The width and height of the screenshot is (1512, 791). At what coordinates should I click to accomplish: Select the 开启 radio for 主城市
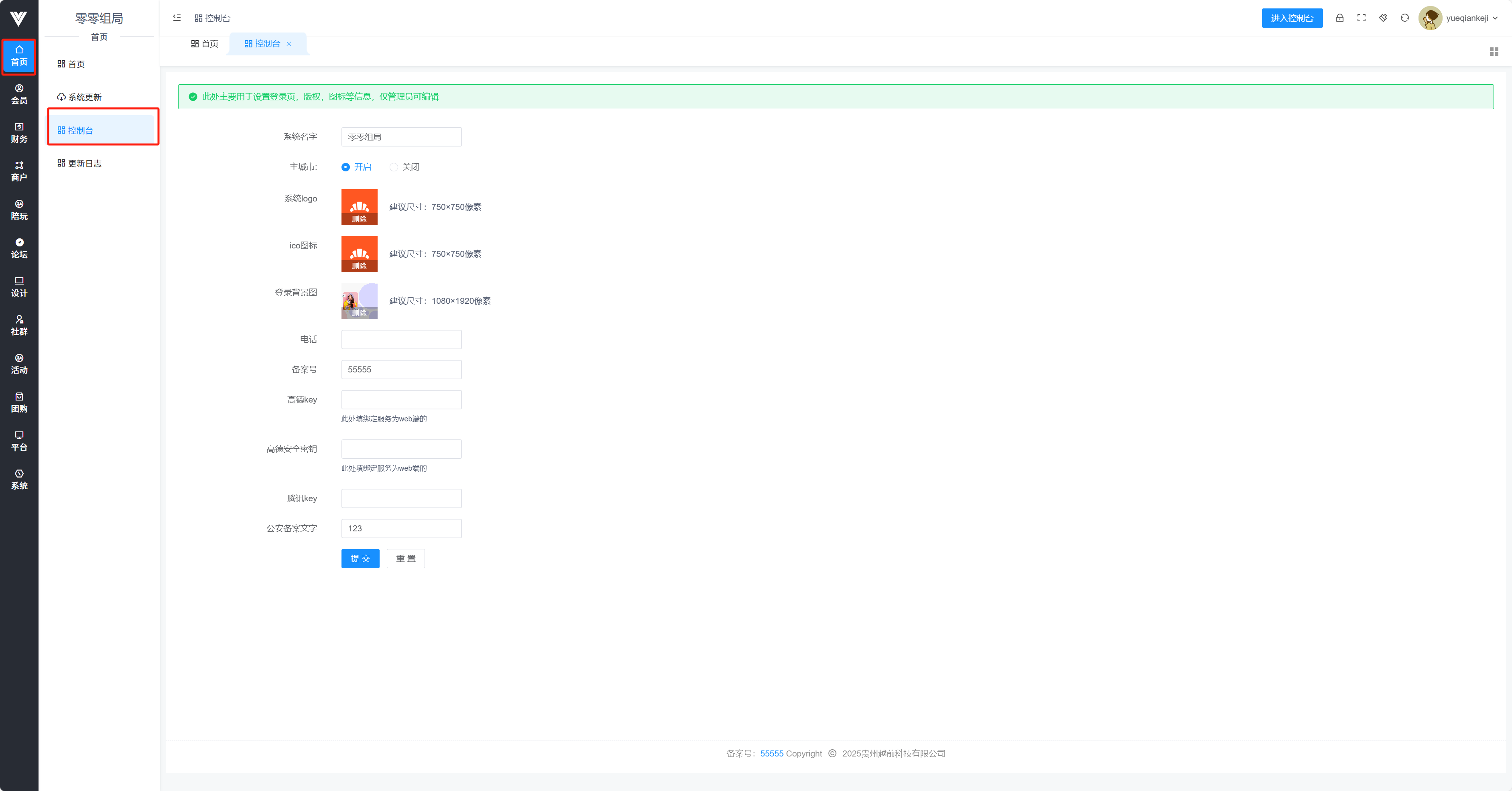click(346, 167)
